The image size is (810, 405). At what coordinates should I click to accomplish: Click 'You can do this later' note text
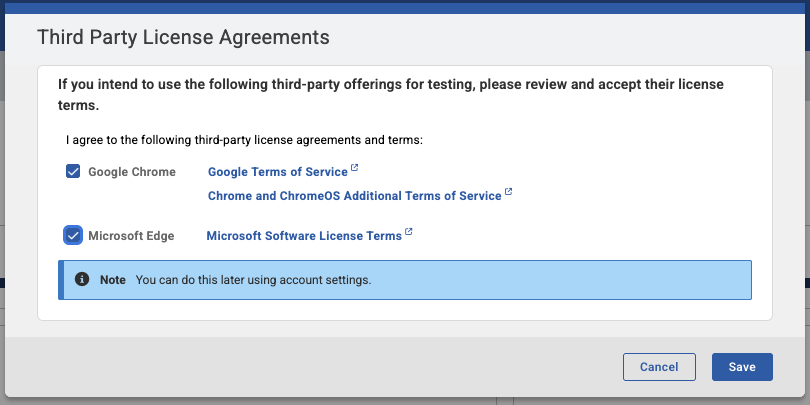(x=253, y=280)
